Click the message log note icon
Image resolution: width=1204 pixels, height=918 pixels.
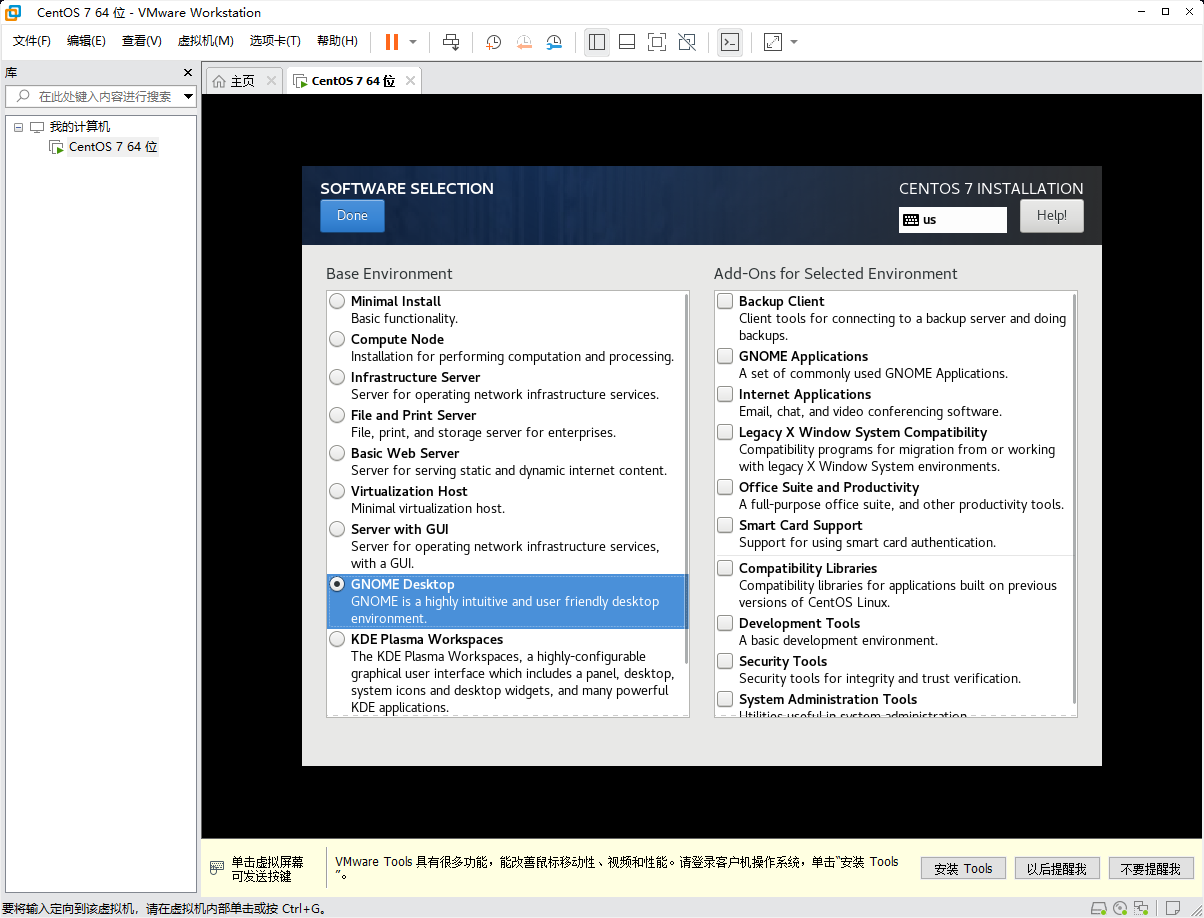[x=1171, y=908]
